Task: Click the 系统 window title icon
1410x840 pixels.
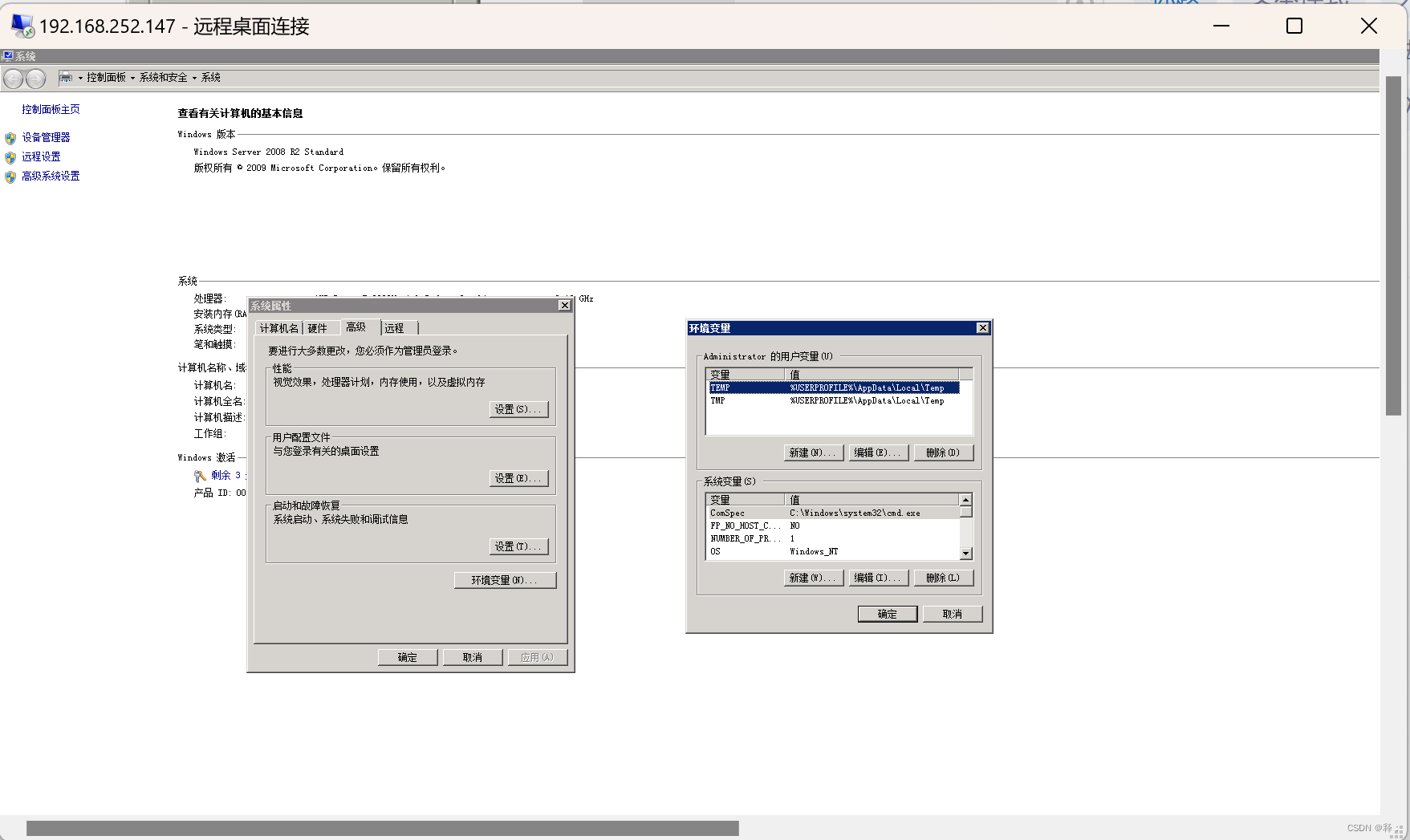Action: coord(8,56)
